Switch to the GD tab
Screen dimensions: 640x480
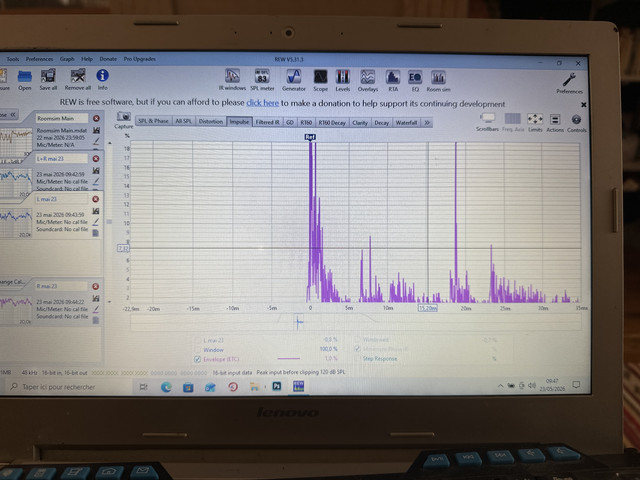pos(290,122)
